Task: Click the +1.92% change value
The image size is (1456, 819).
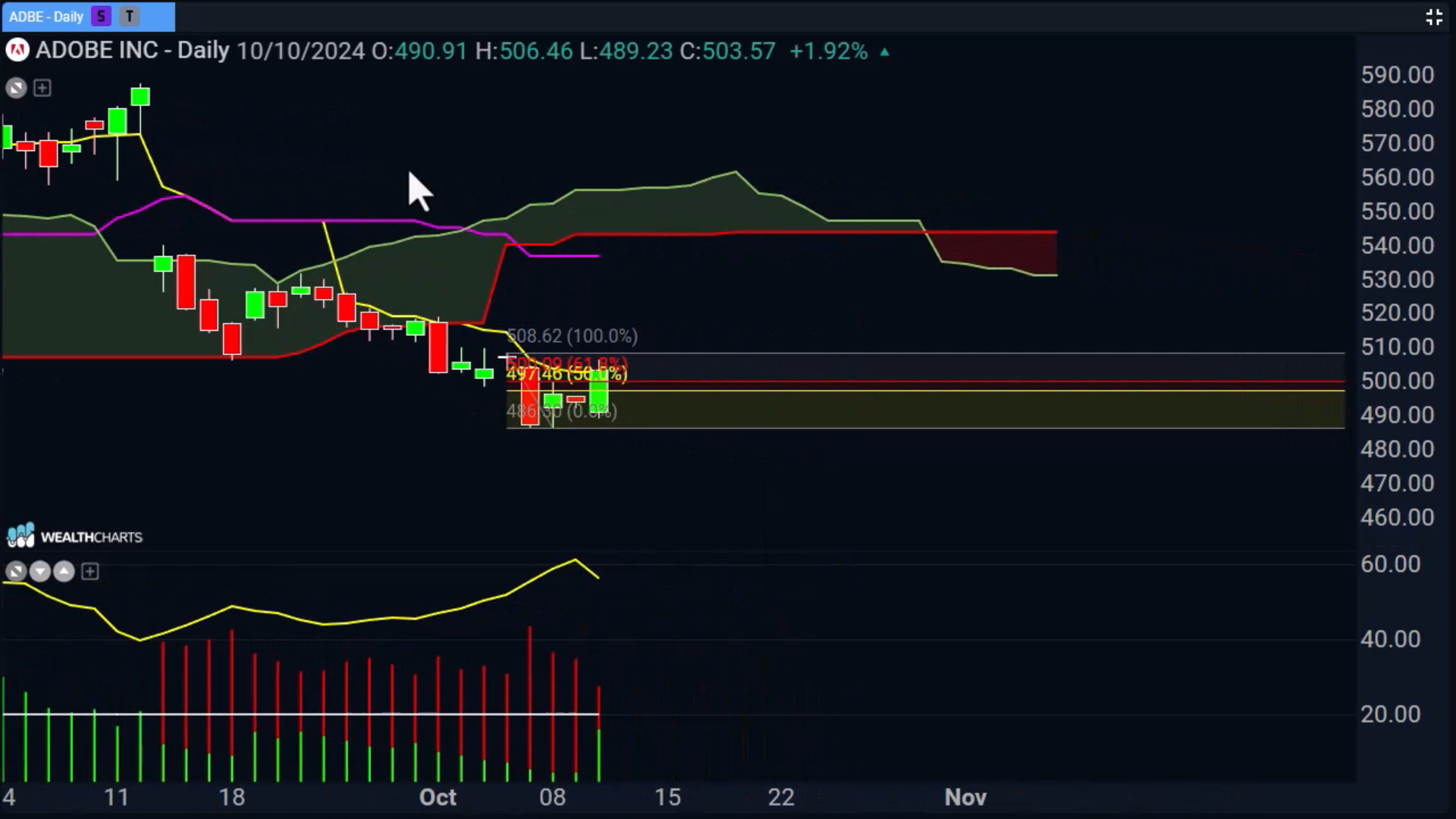Action: (828, 51)
